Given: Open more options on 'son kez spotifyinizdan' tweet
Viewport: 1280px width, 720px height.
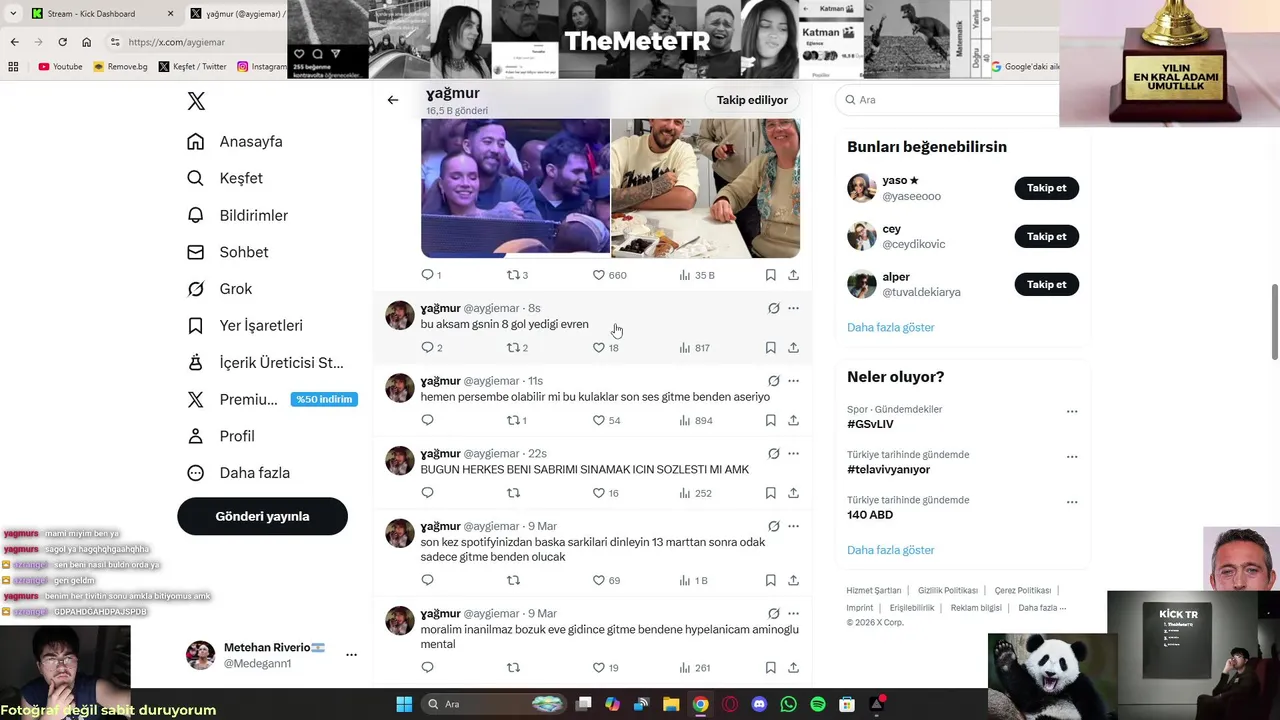Looking at the screenshot, I should [793, 526].
